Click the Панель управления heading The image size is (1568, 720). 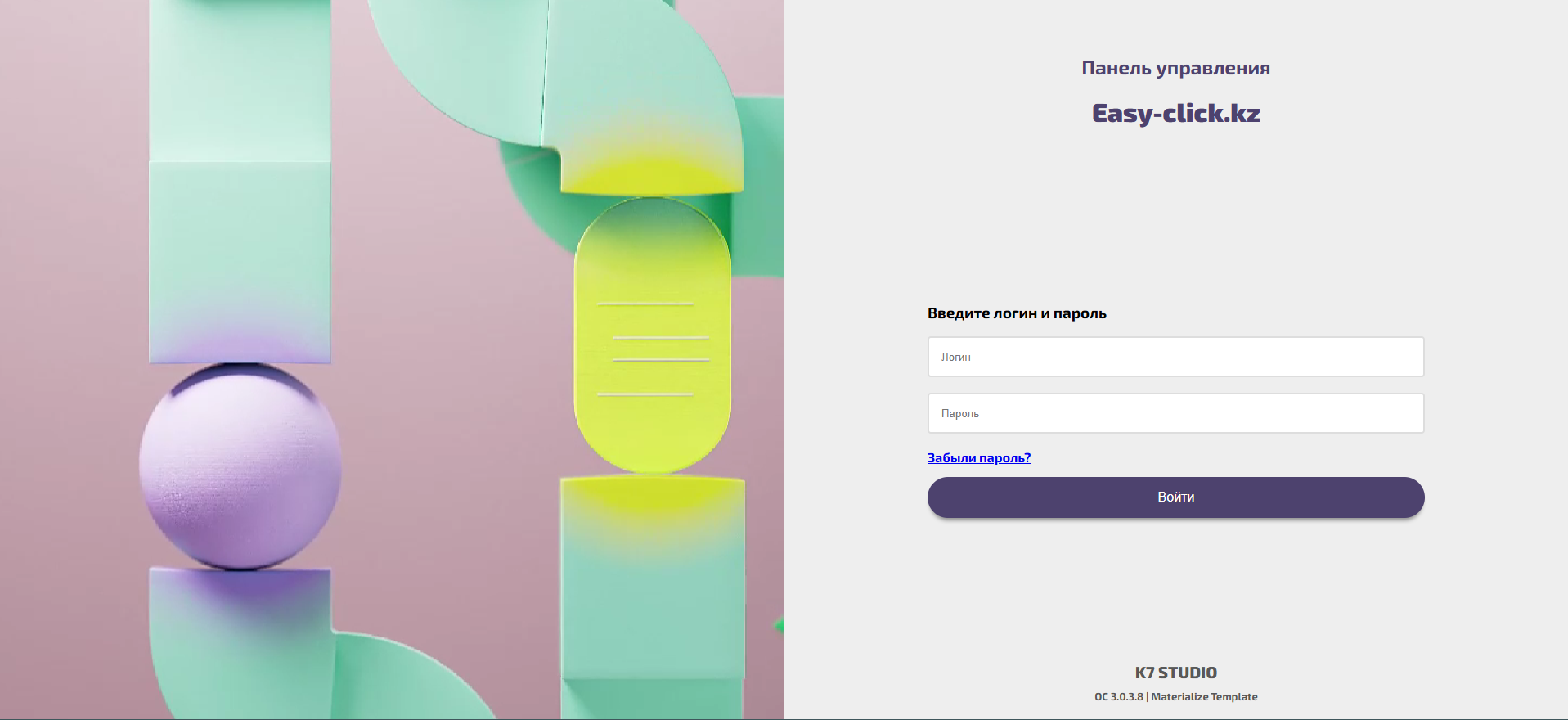1175,69
